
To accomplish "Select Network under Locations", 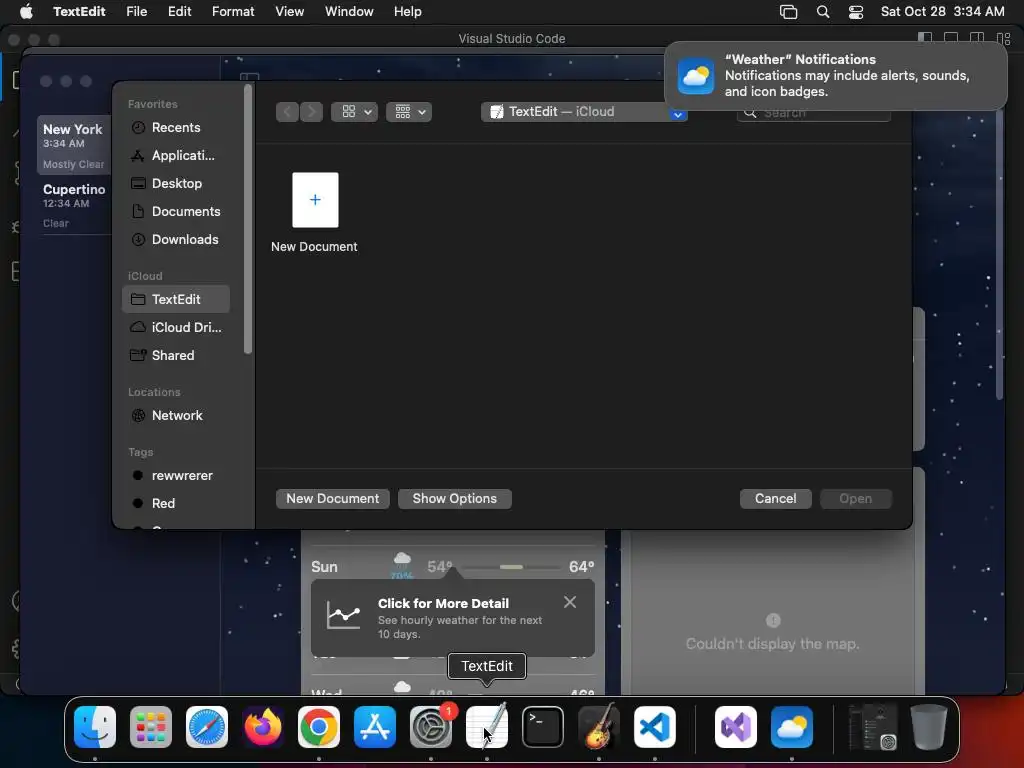I will tap(176, 415).
